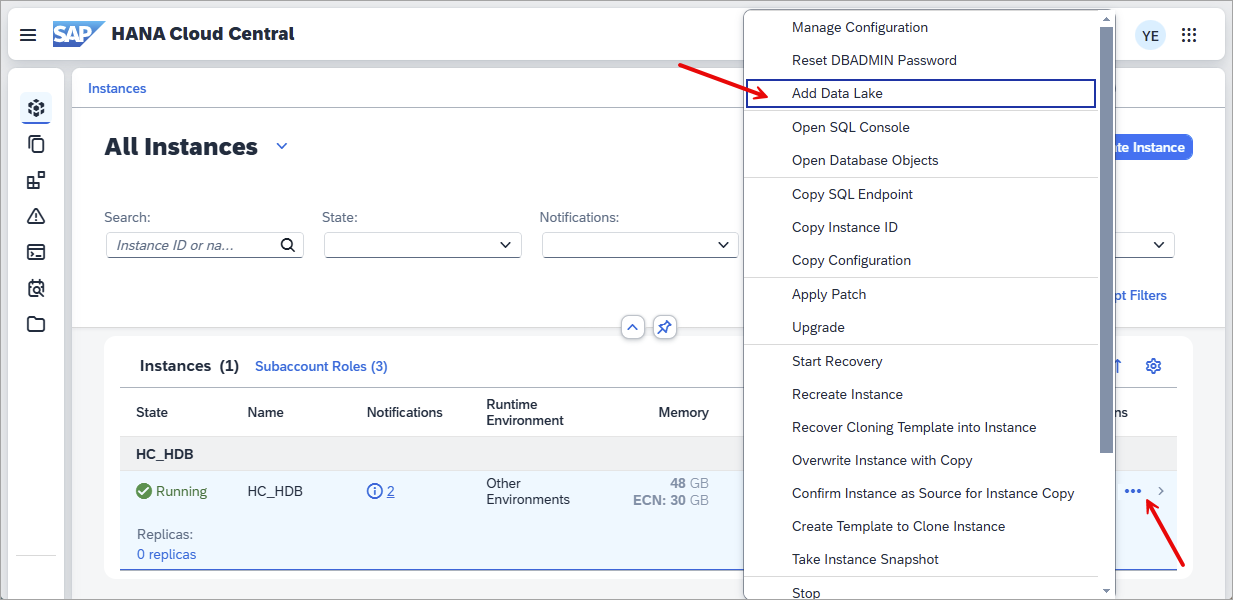Viewport: 1233px width, 600px height.
Task: Choose Overwrite Instance with Copy
Action: pyautogui.click(x=922, y=460)
